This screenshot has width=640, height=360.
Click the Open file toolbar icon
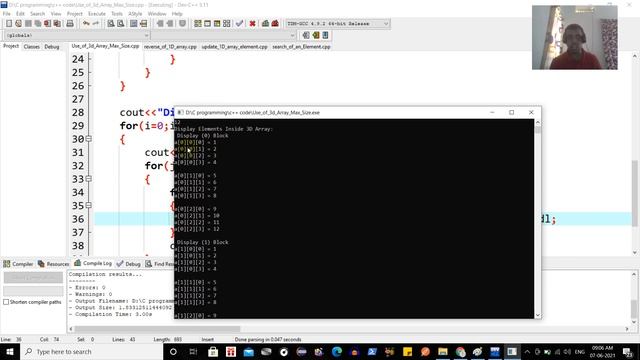[x=18, y=24]
